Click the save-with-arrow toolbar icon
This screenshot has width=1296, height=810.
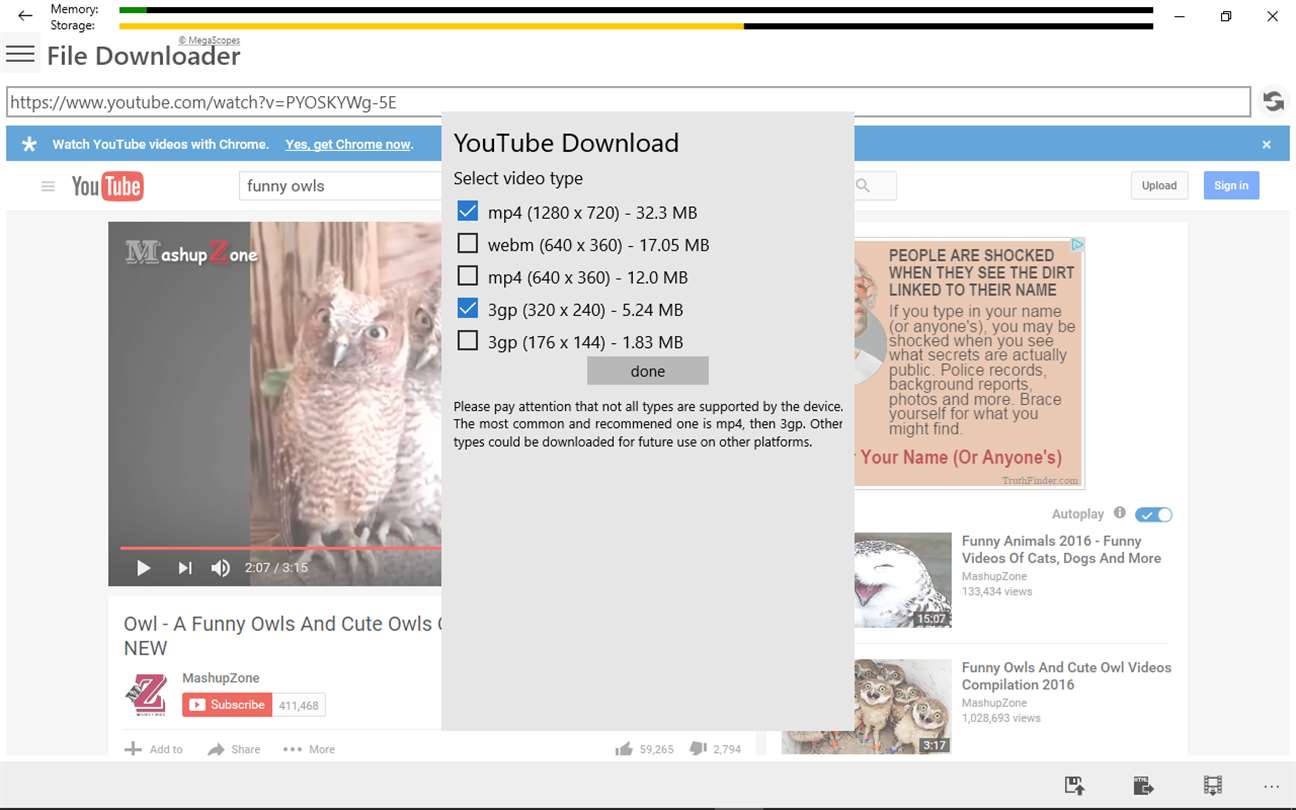(x=1075, y=786)
